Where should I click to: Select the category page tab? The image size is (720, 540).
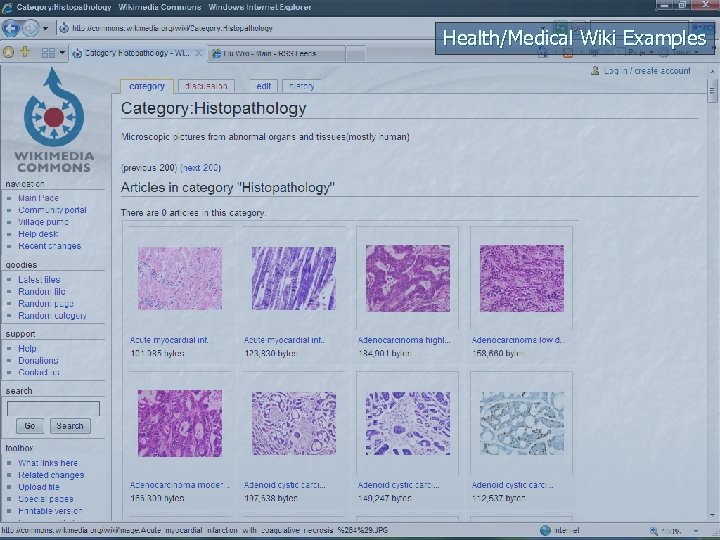coord(147,86)
